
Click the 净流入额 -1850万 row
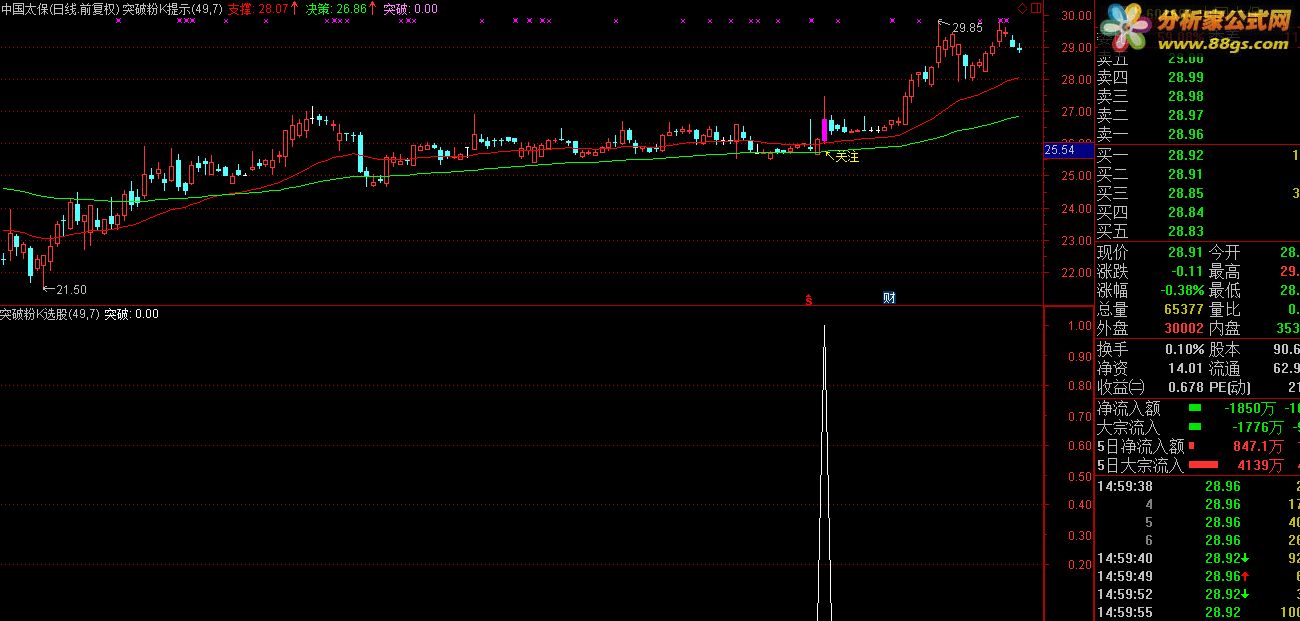[x=1197, y=408]
